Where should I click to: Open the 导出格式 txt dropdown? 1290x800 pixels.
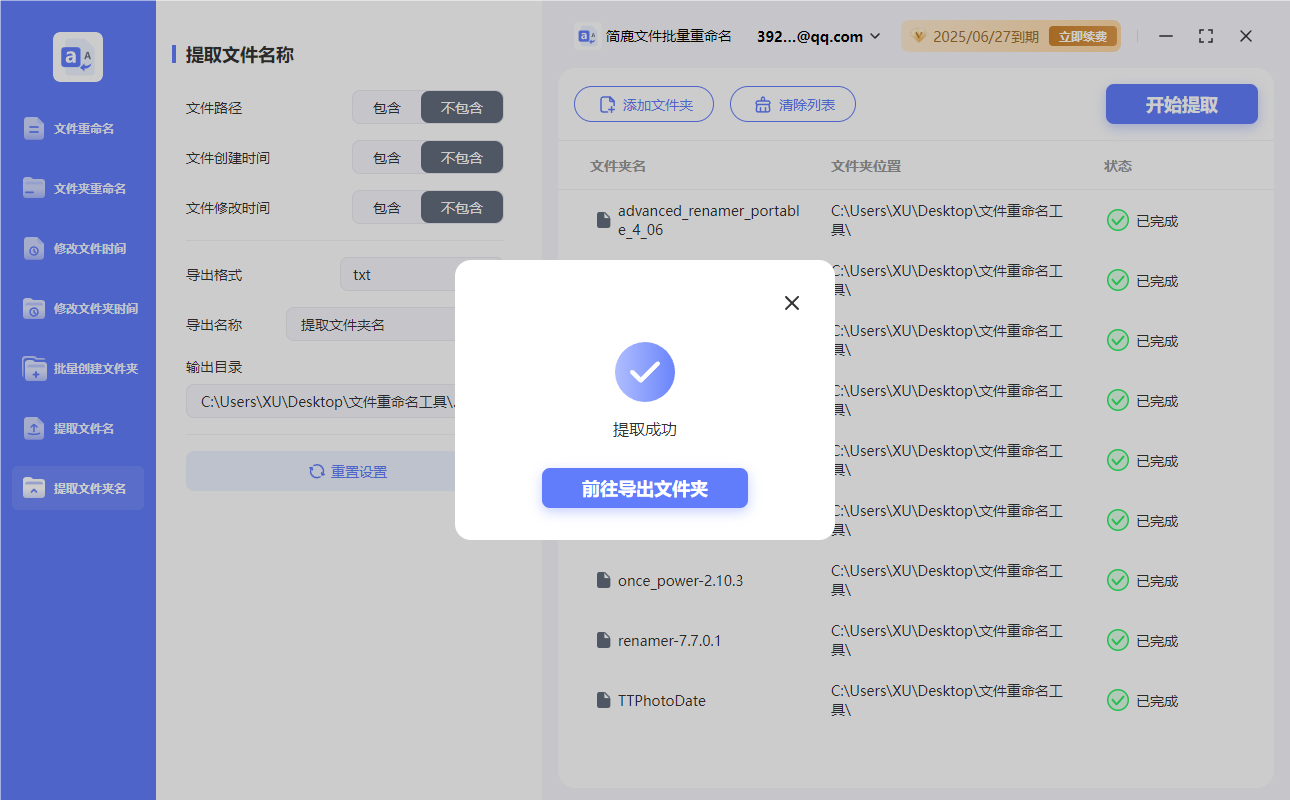[x=400, y=274]
